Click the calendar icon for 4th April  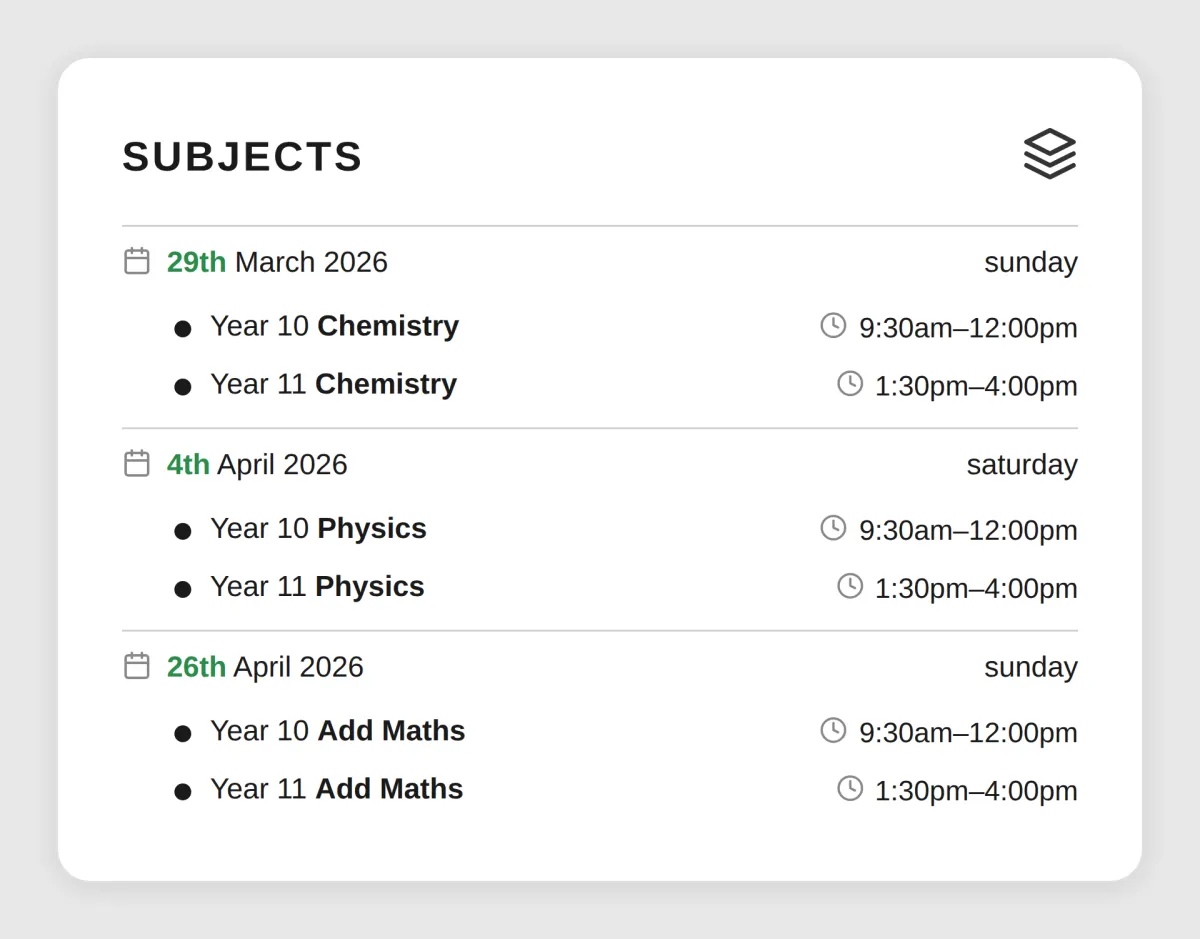137,463
